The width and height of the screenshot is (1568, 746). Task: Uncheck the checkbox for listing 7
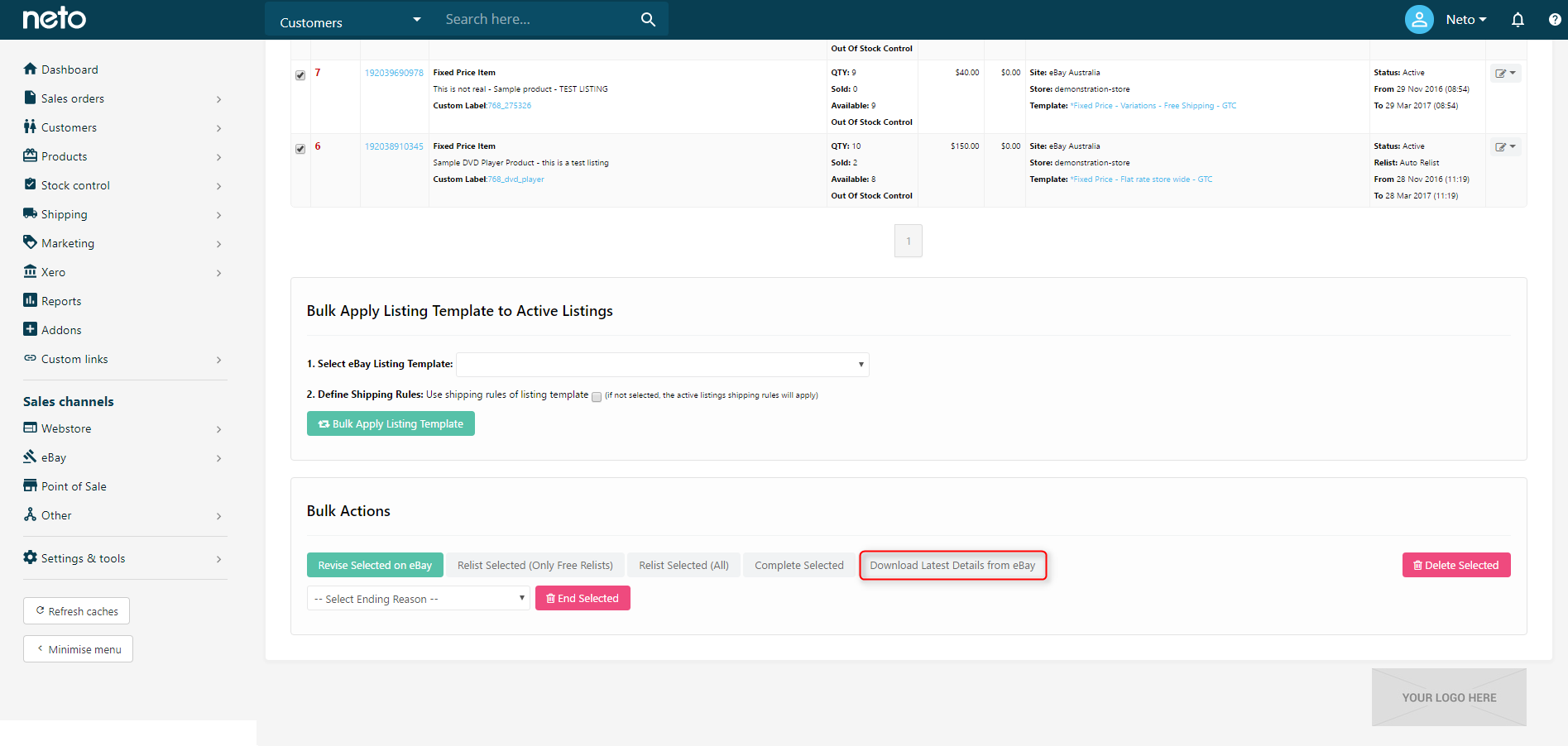(300, 75)
